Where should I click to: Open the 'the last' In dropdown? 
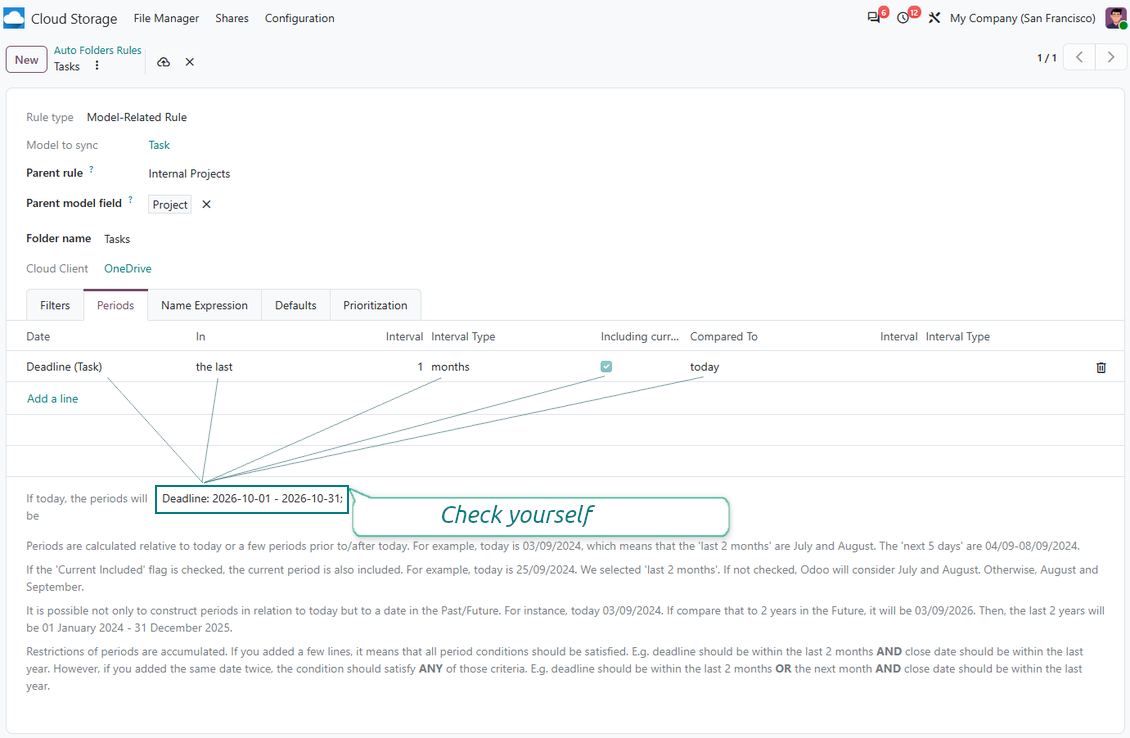[214, 367]
